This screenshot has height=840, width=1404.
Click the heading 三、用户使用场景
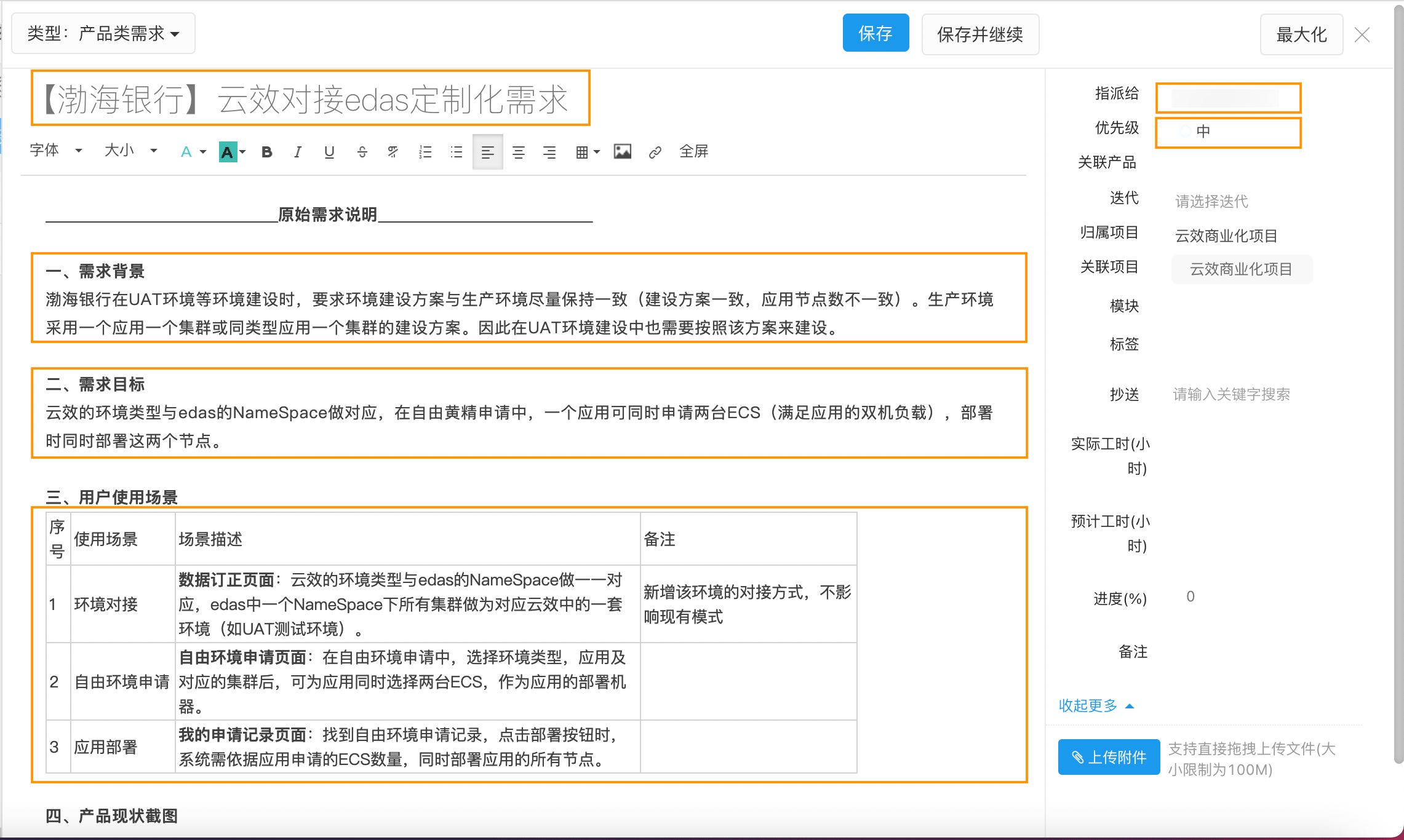tap(112, 497)
